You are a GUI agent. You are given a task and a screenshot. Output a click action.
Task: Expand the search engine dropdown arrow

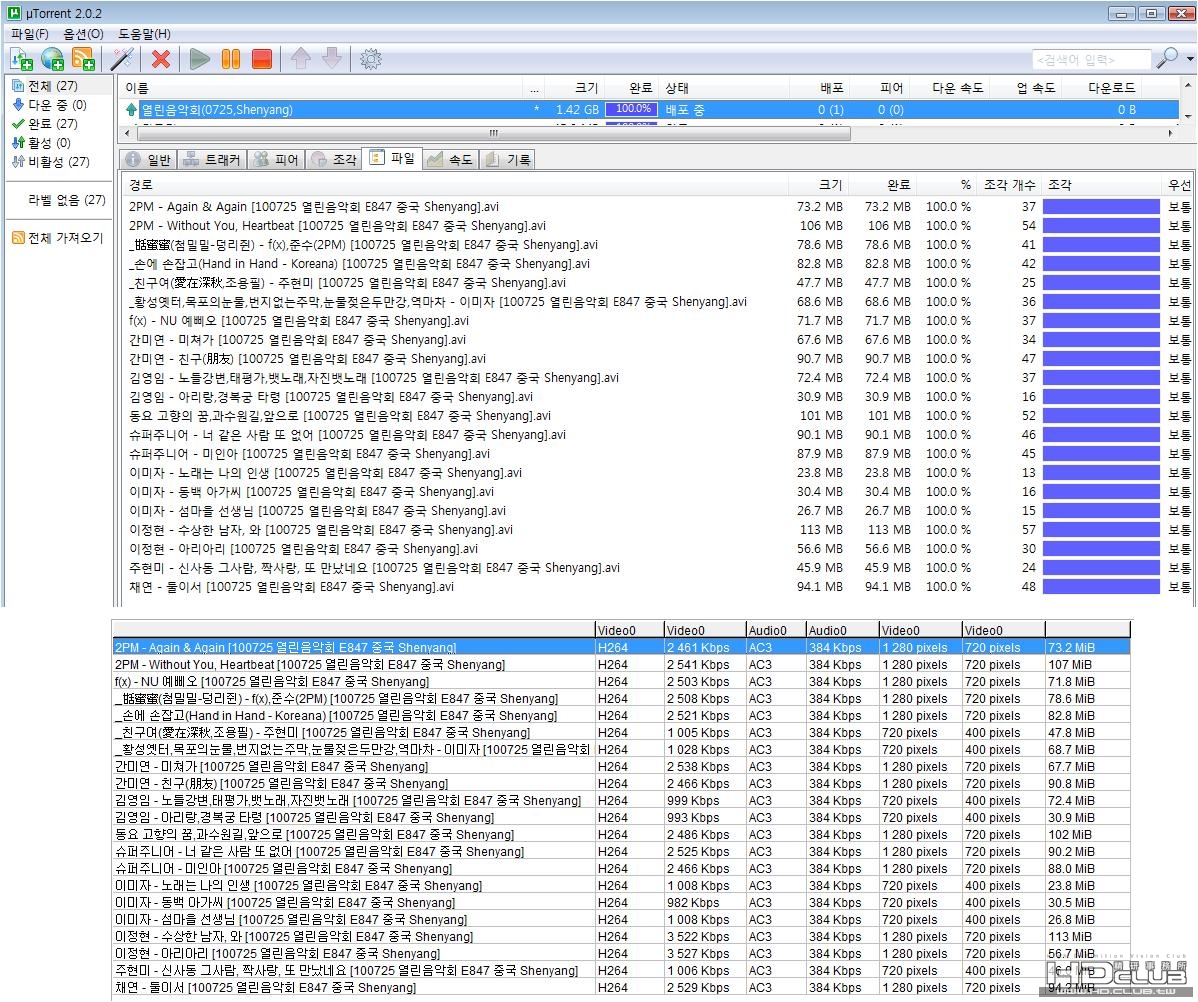pyautogui.click(x=1189, y=60)
